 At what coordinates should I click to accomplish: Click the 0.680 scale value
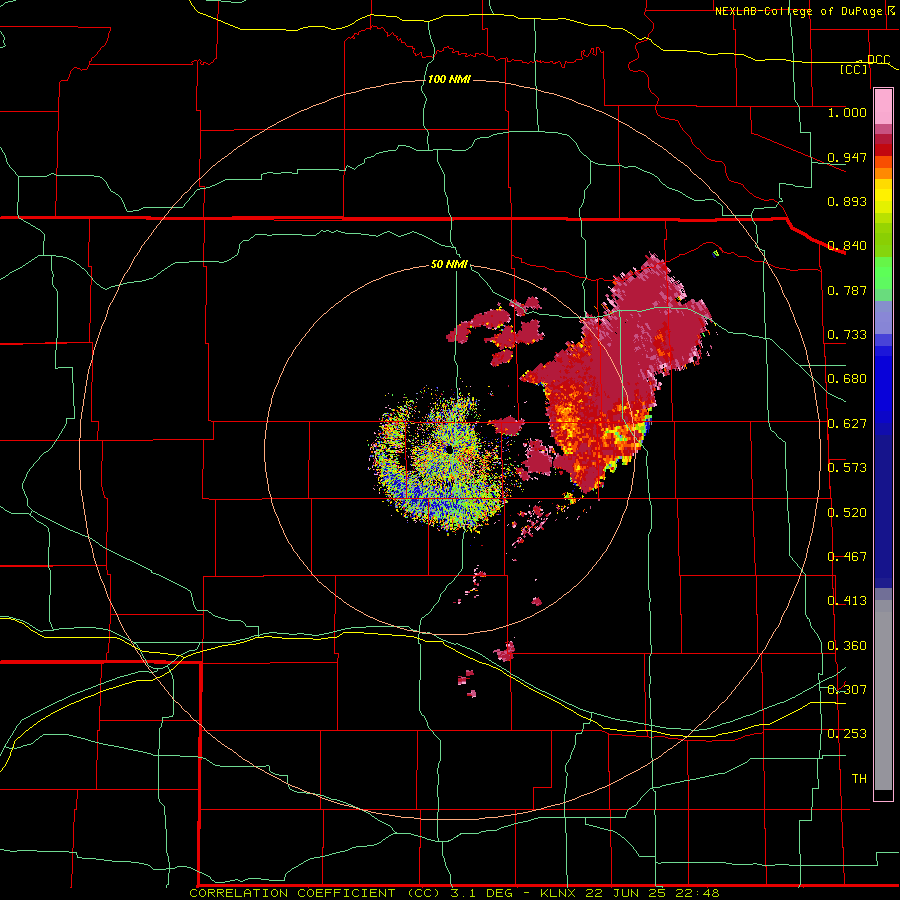[847, 379]
